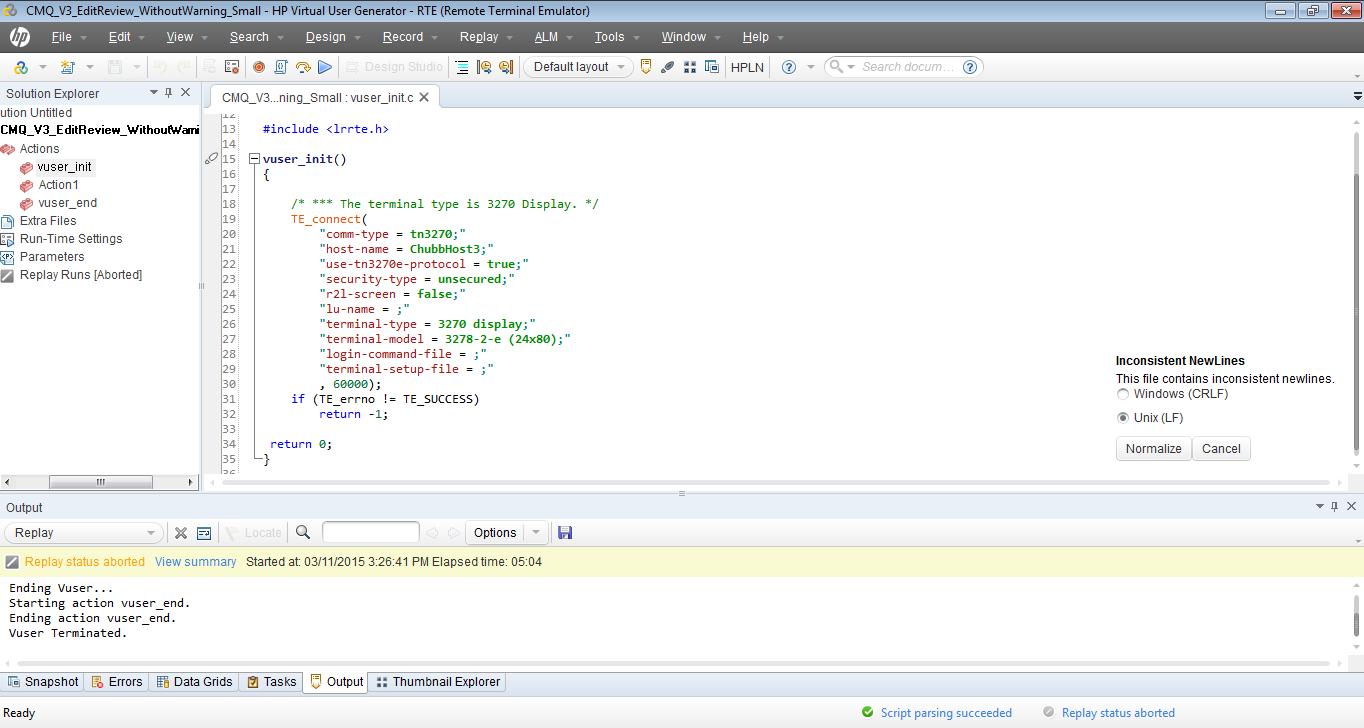Image resolution: width=1364 pixels, height=728 pixels.
Task: Click the help question mark icon
Action: (x=788, y=67)
